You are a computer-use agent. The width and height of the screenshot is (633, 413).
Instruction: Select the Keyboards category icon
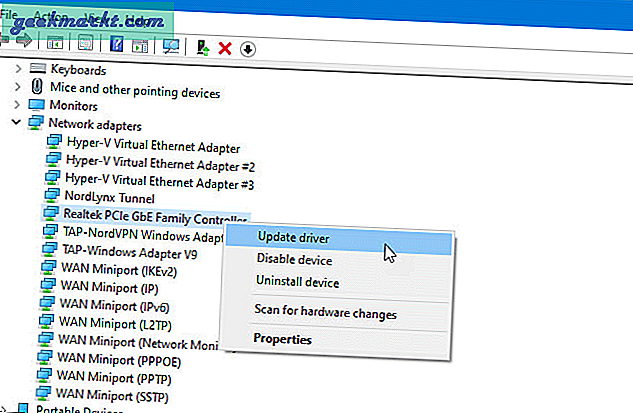click(38, 68)
